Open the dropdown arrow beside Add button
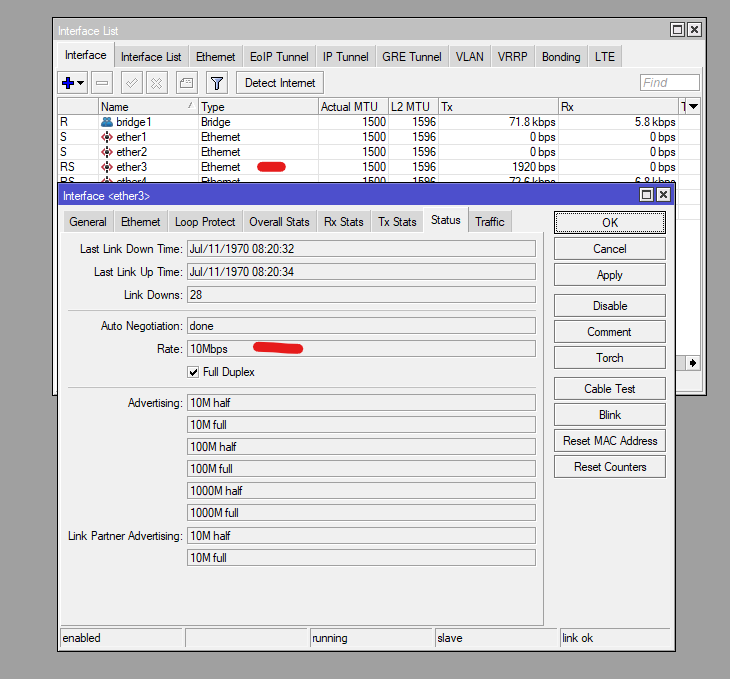The image size is (730, 679). tap(82, 83)
